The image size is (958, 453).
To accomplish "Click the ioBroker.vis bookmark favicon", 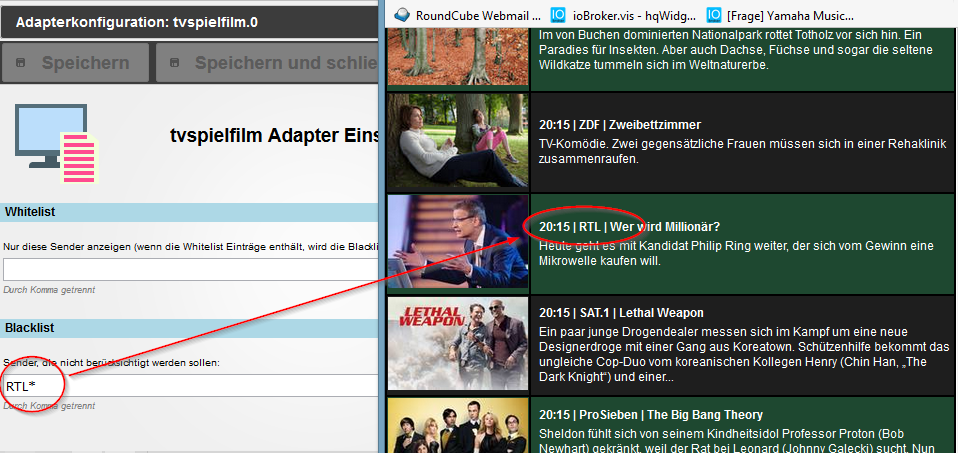I will coord(558,15).
